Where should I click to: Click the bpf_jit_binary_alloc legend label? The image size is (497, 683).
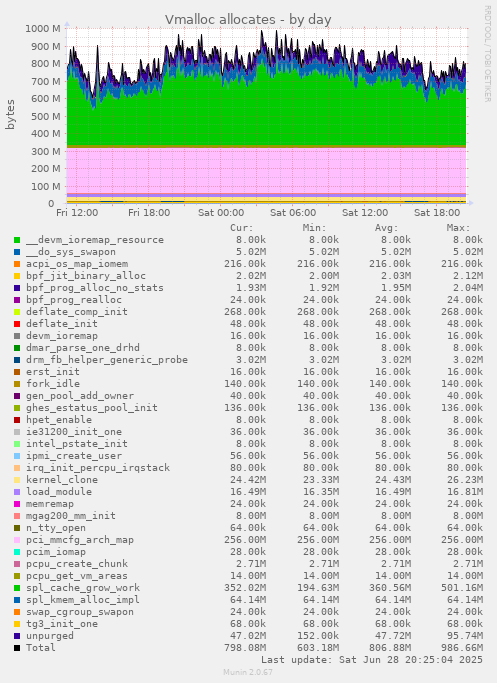click(x=86, y=276)
